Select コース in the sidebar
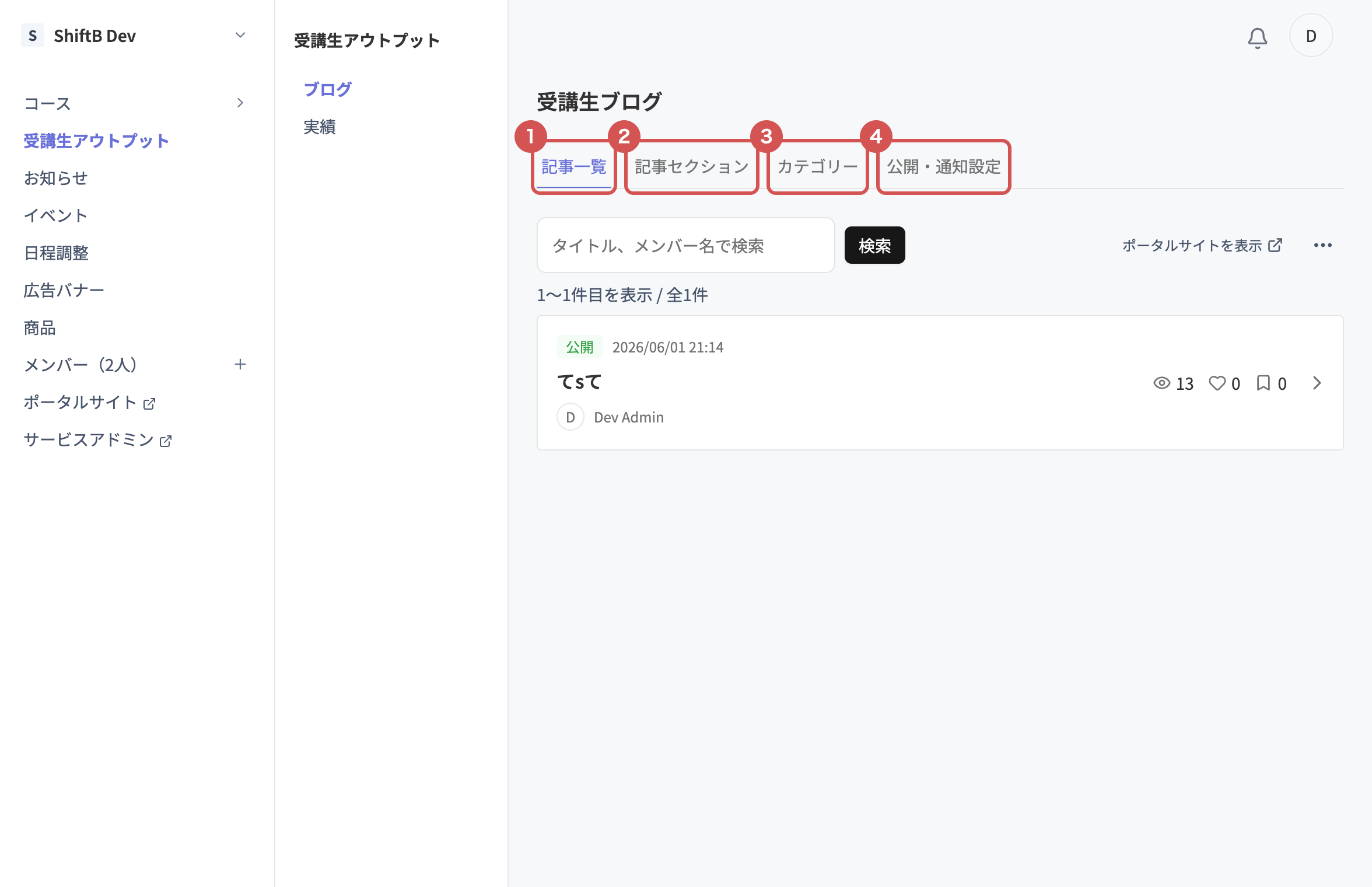This screenshot has width=1372, height=887. (x=47, y=103)
